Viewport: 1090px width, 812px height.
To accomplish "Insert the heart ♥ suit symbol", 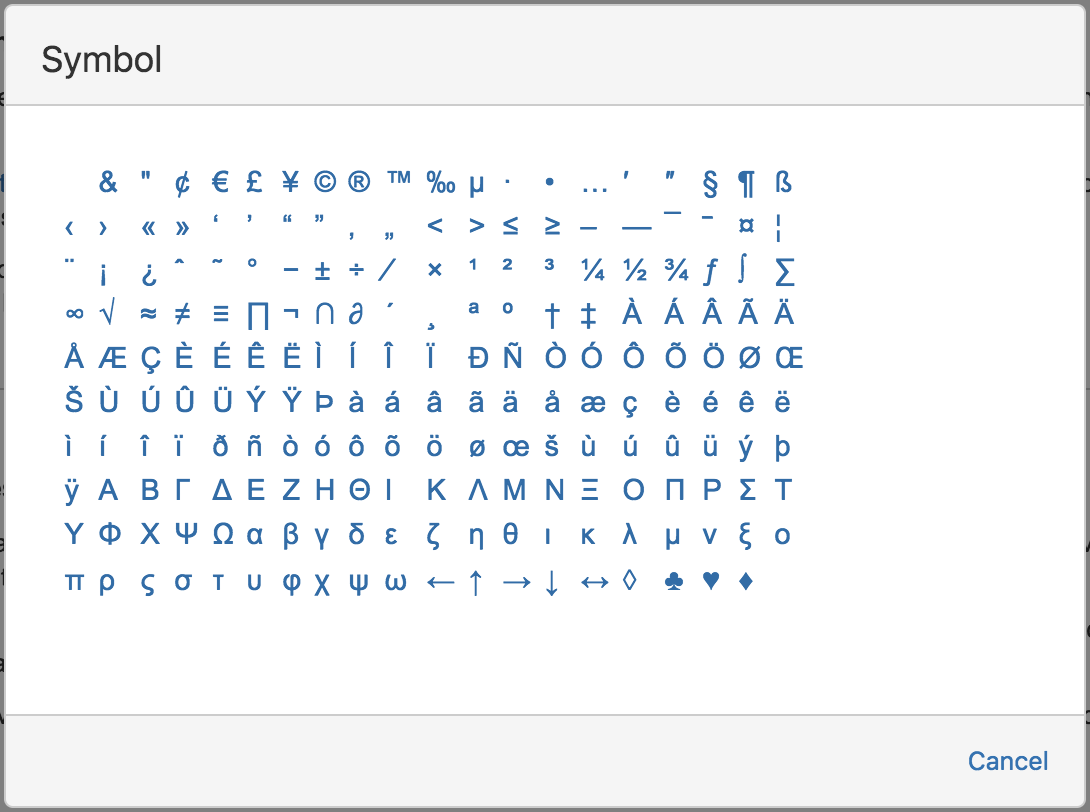I will (x=710, y=580).
